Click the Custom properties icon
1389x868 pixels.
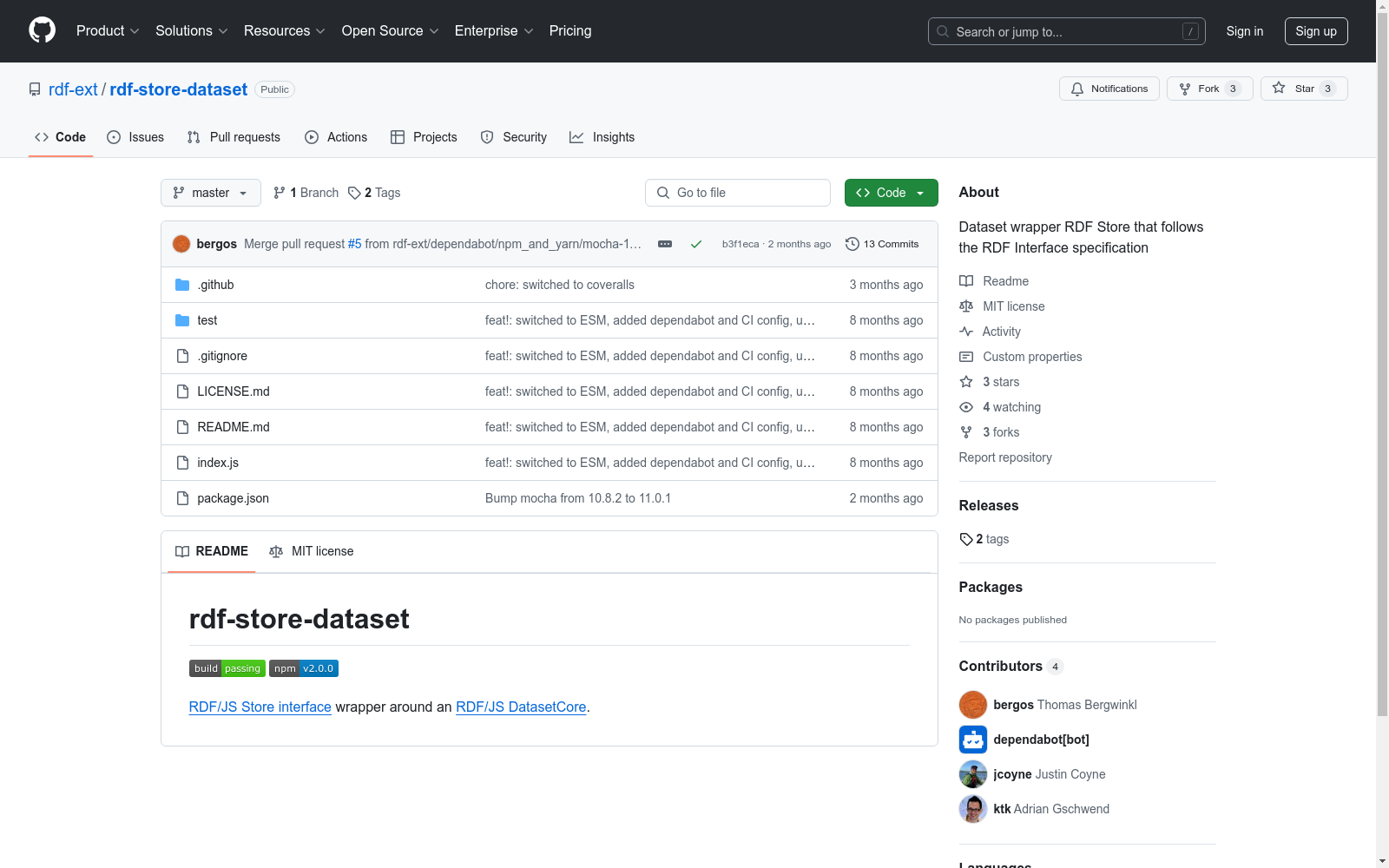coord(966,357)
